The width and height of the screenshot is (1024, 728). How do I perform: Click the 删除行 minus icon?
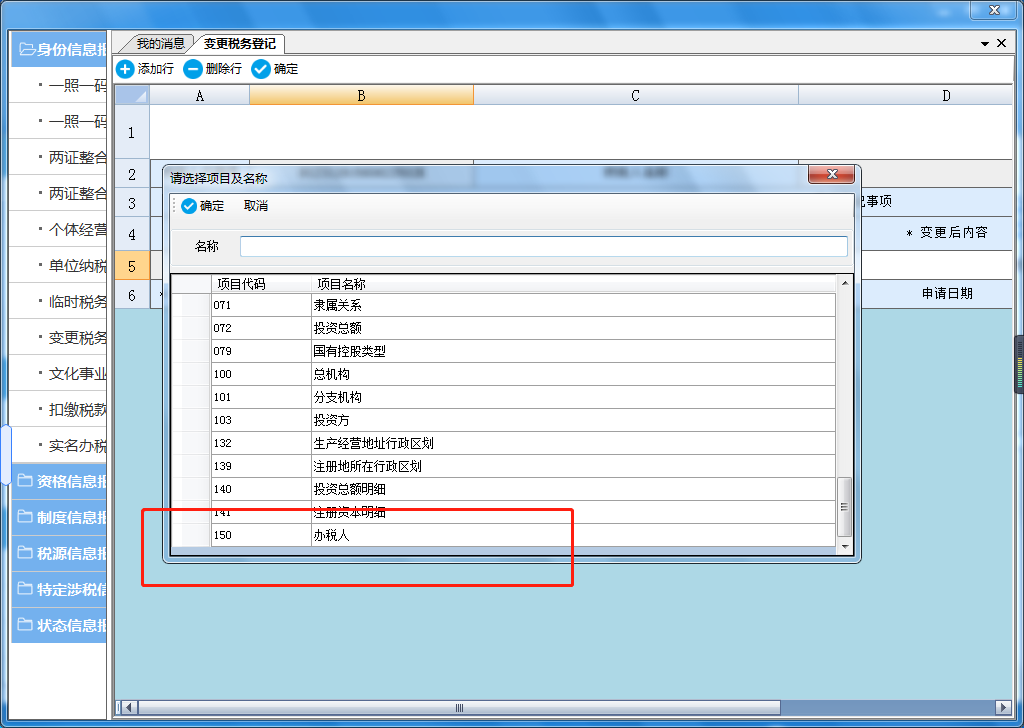[193, 69]
